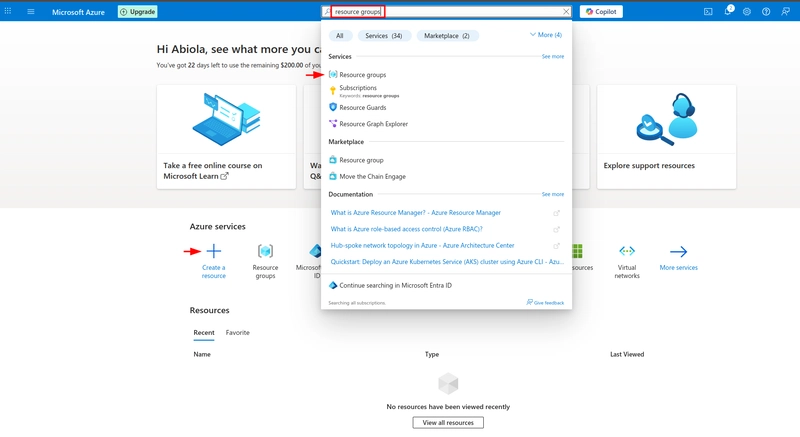The image size is (800, 437).
Task: Expand the More (4) filters
Action: (x=545, y=35)
